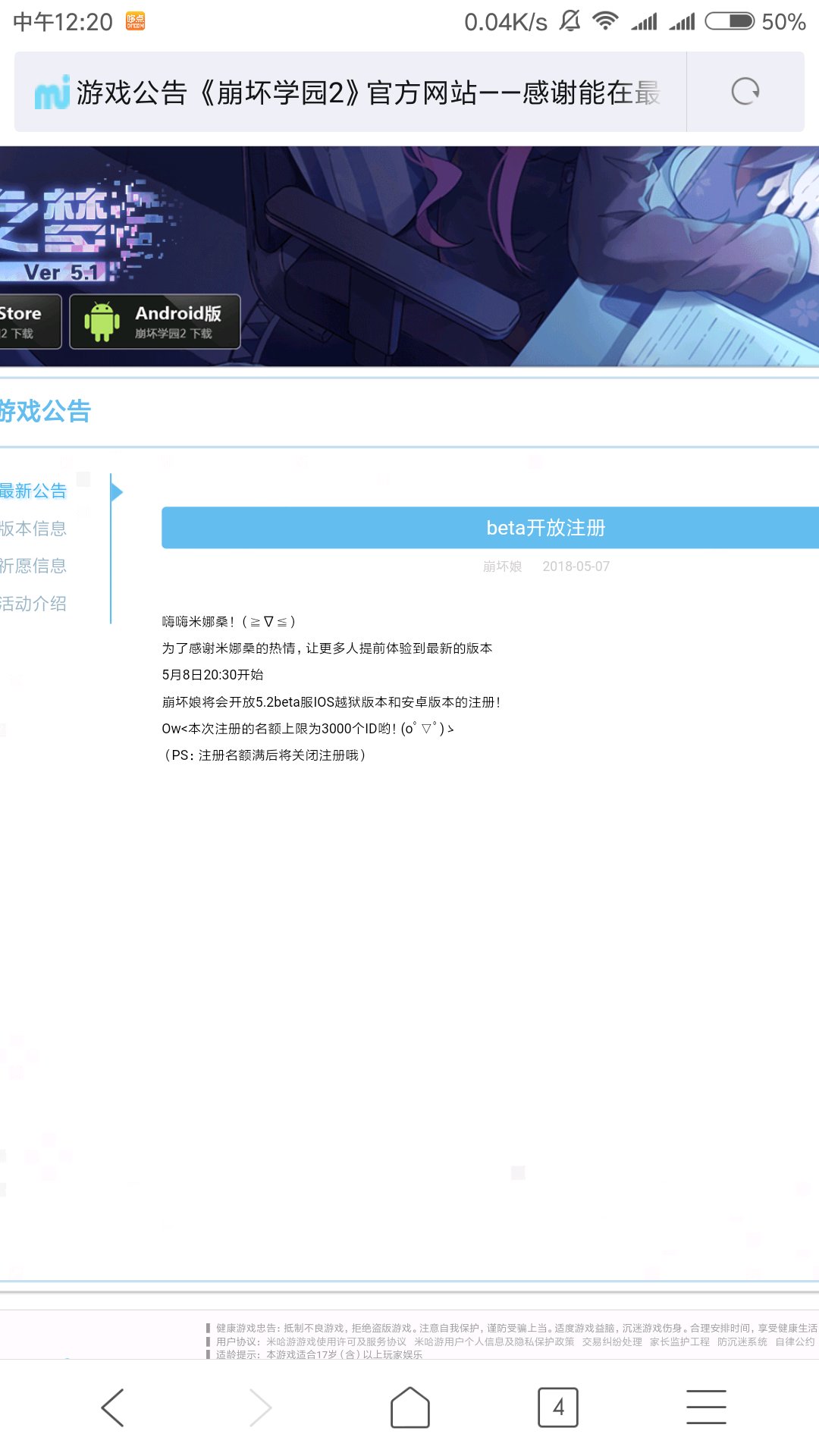The image size is (819, 1456).
Task: Open the browser hamburger menu
Action: coord(706,1407)
